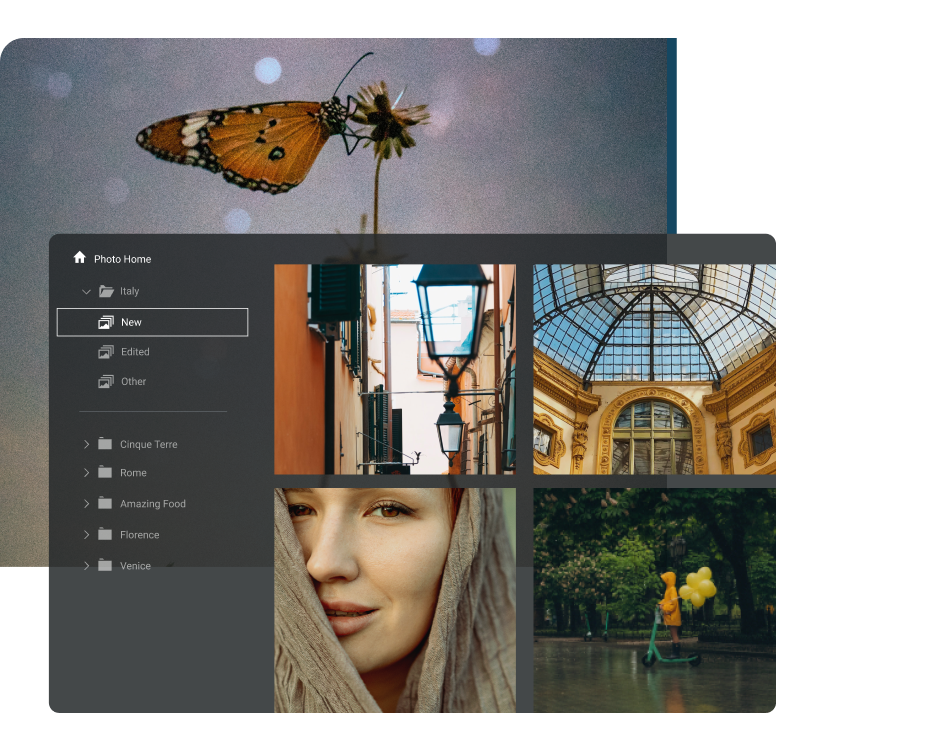Click the album icon beside Other
This screenshot has height=752, width=950.
[x=106, y=382]
